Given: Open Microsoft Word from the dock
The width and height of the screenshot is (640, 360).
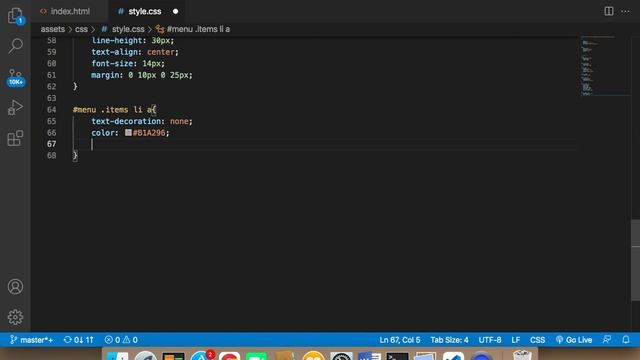Looking at the screenshot, I should 369,356.
